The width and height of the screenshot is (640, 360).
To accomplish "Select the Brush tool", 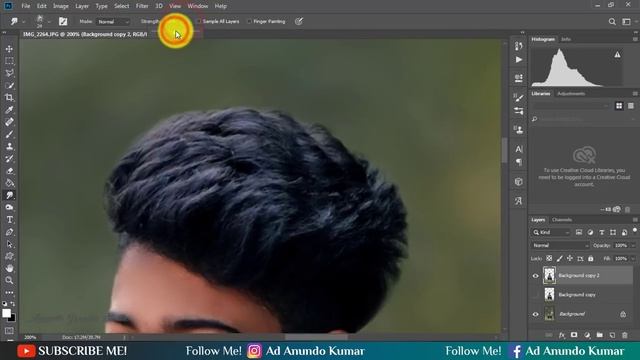I will [x=9, y=134].
